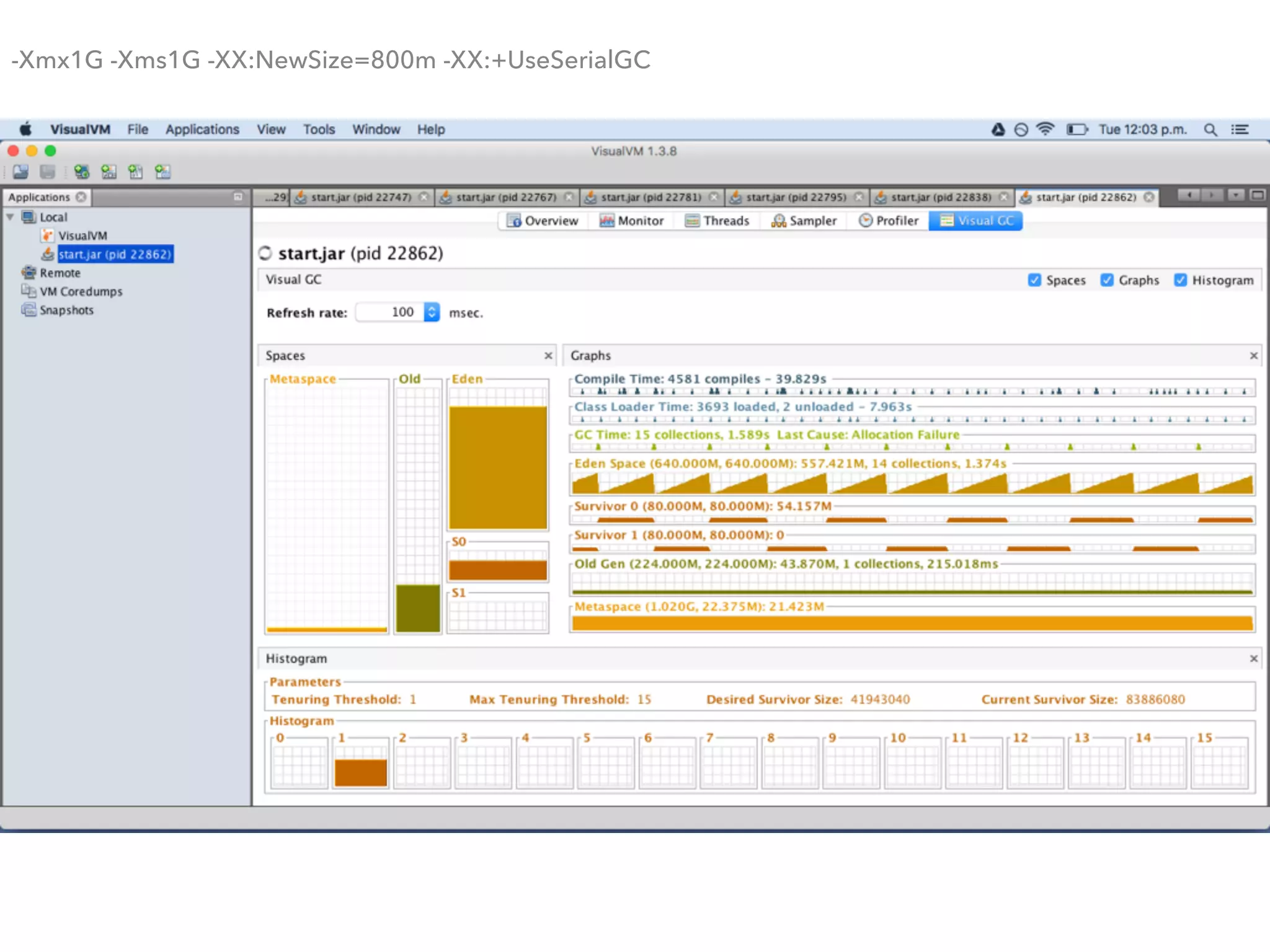Open the View menu
Image resolution: width=1270 pixels, height=952 pixels.
click(x=271, y=130)
